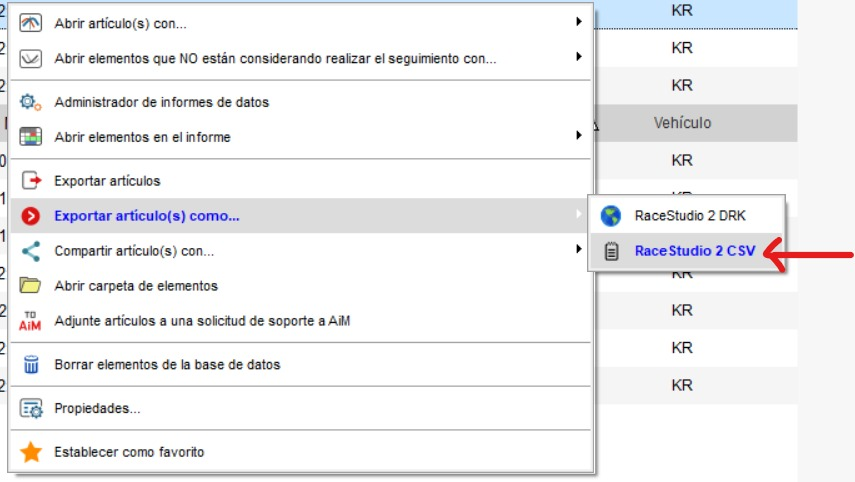Choose 'Compartir artículo(s) con...'
The height and width of the screenshot is (482, 855).
301,251
